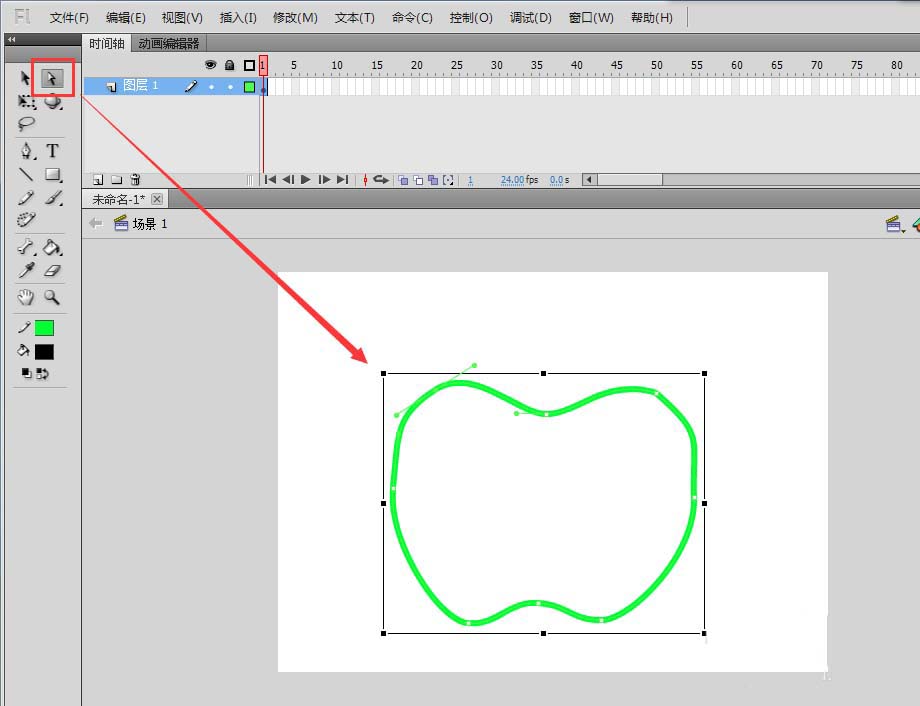Pick the Text tool
The image size is (920, 706).
[53, 151]
